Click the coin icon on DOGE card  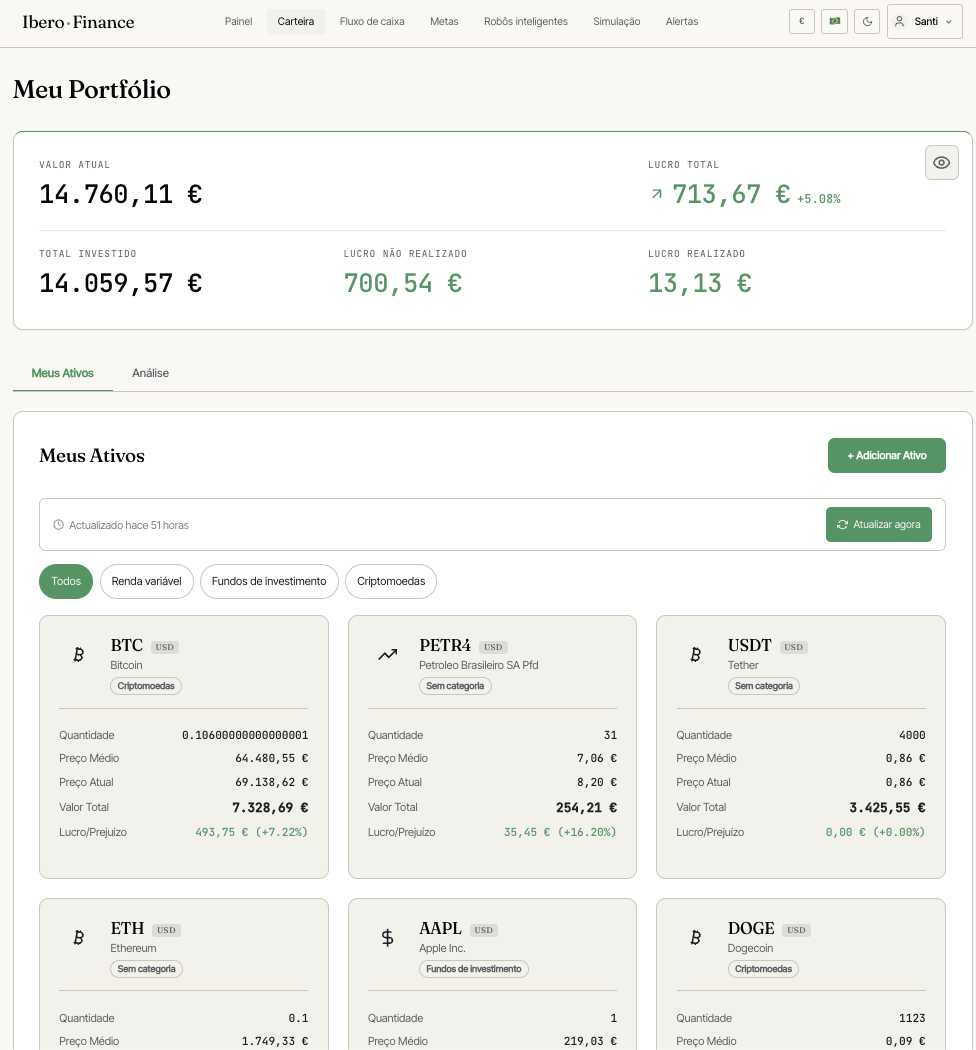click(695, 938)
